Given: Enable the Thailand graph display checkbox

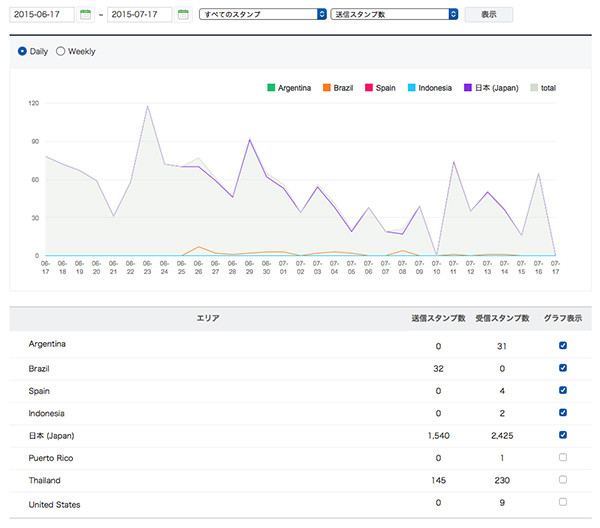Looking at the screenshot, I should [x=564, y=479].
